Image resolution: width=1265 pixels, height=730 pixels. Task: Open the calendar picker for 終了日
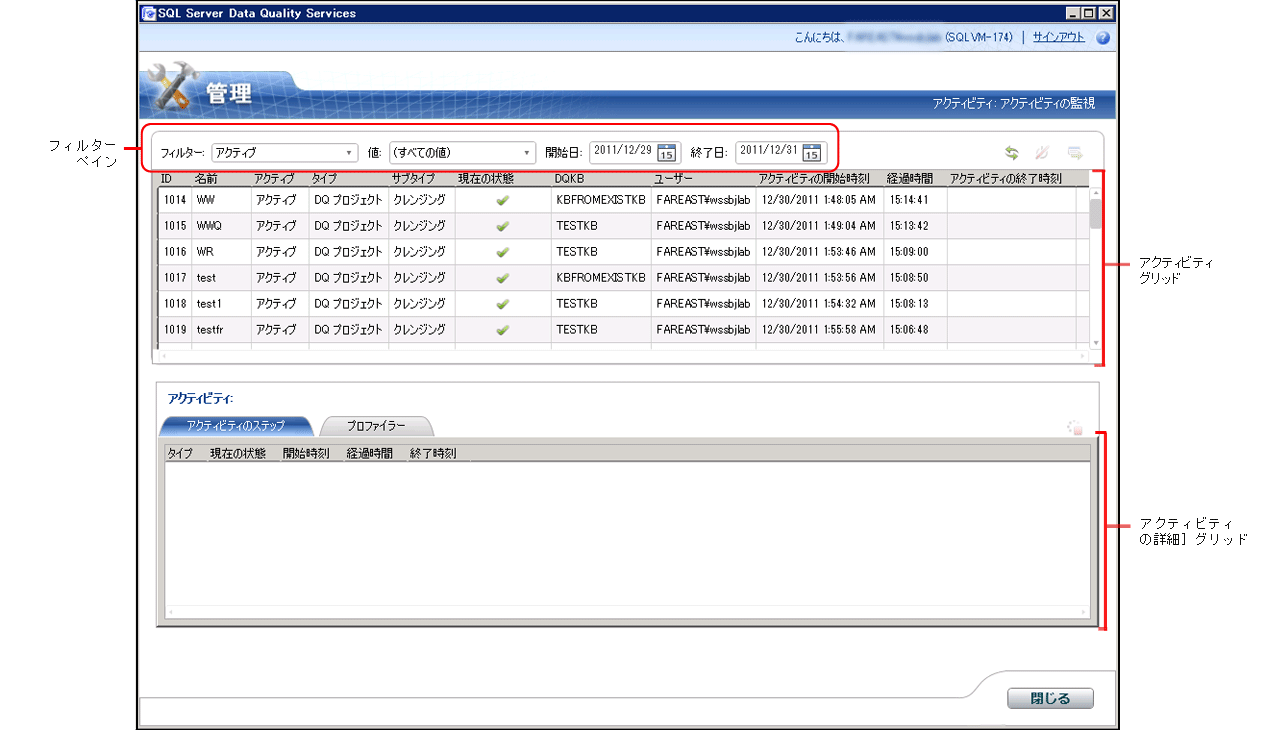(x=812, y=153)
